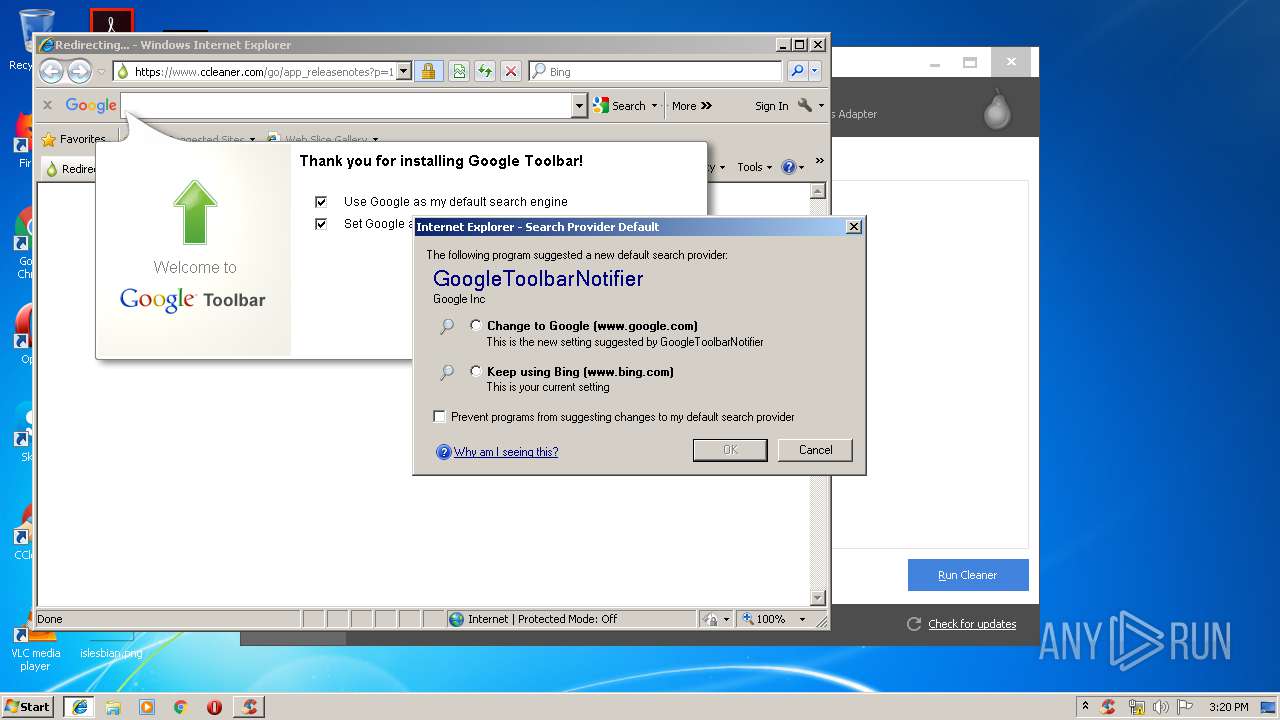
Task: Click the OK button in dialog
Action: tap(730, 450)
